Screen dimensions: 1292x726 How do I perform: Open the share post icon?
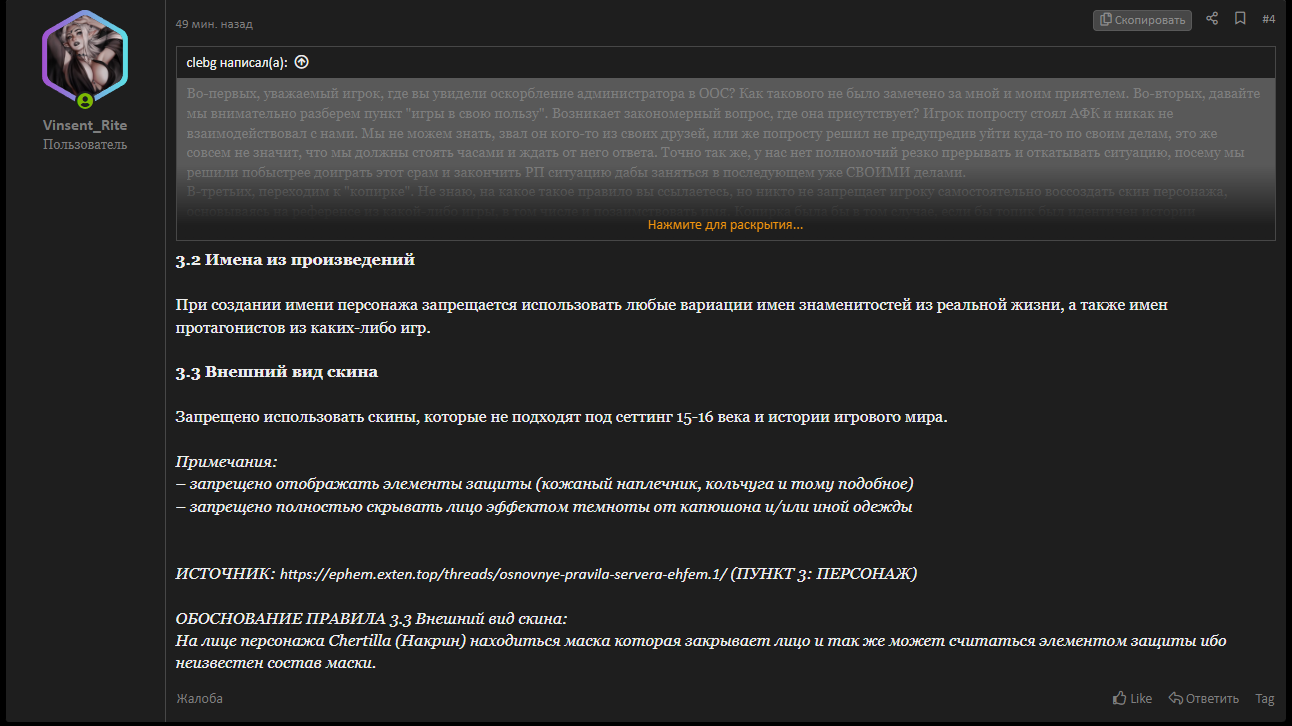[x=1212, y=19]
